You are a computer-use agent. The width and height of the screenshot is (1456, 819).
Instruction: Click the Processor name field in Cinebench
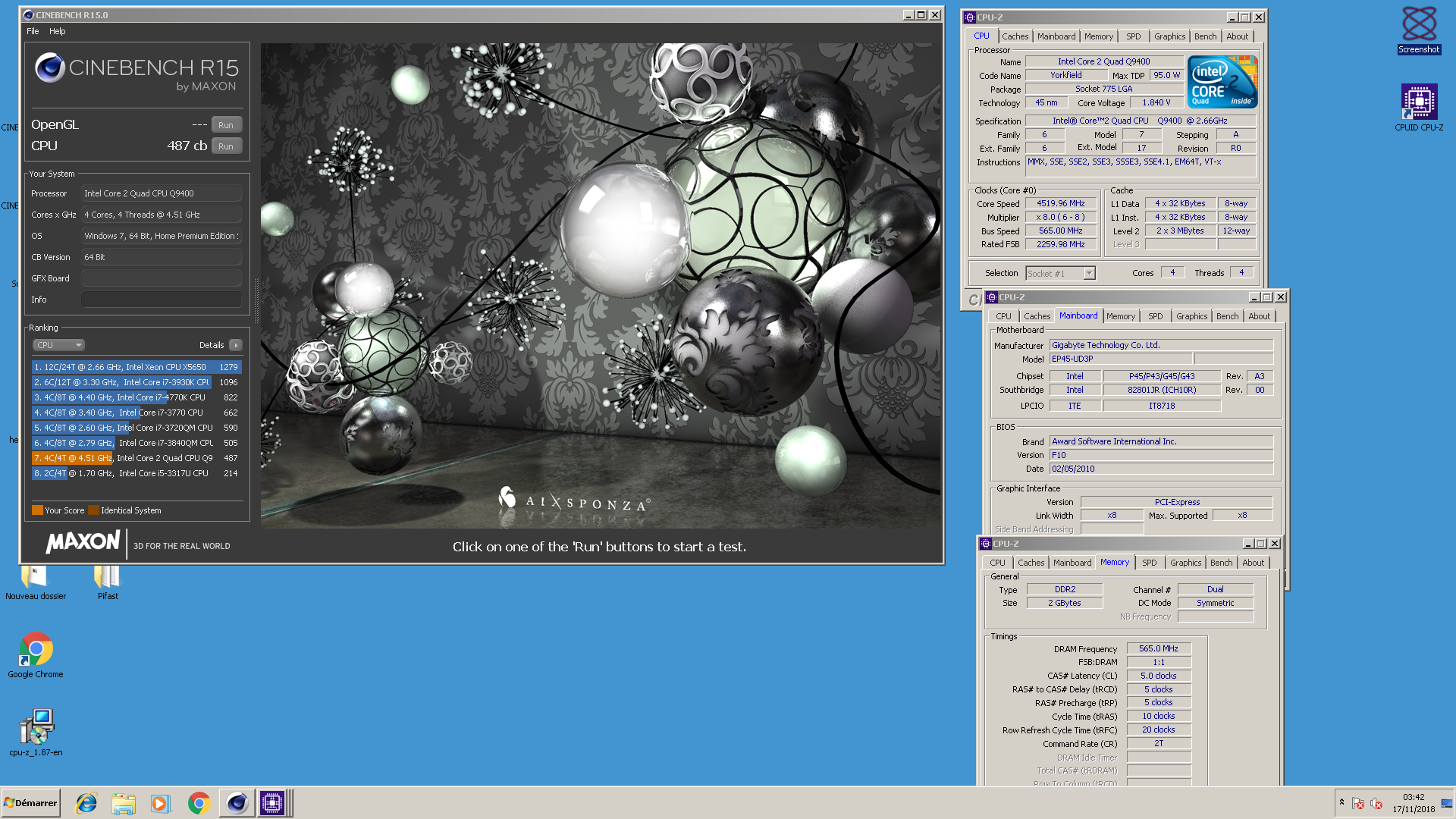162,193
